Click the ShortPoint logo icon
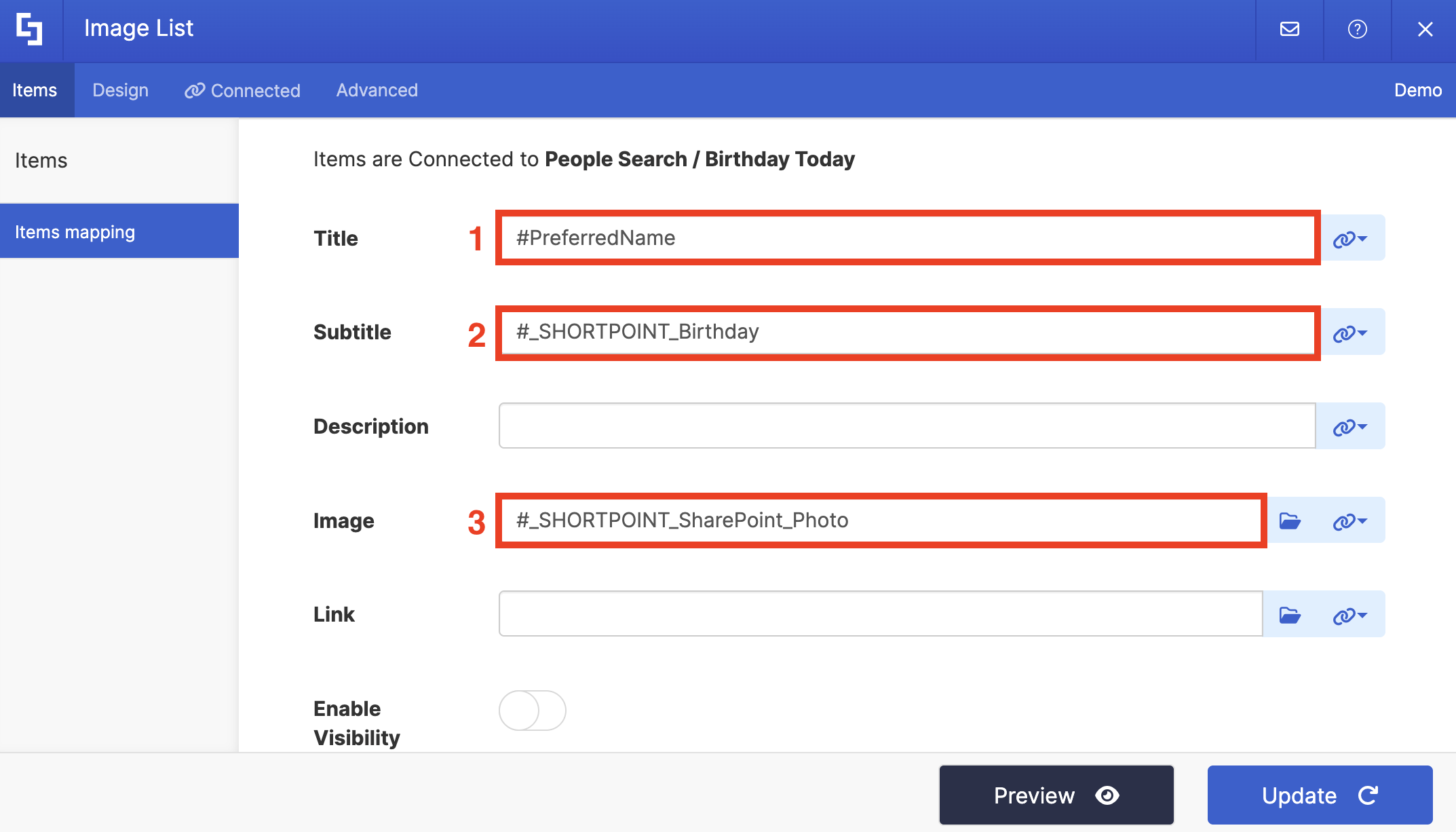Viewport: 1456px width, 832px height. tap(30, 29)
